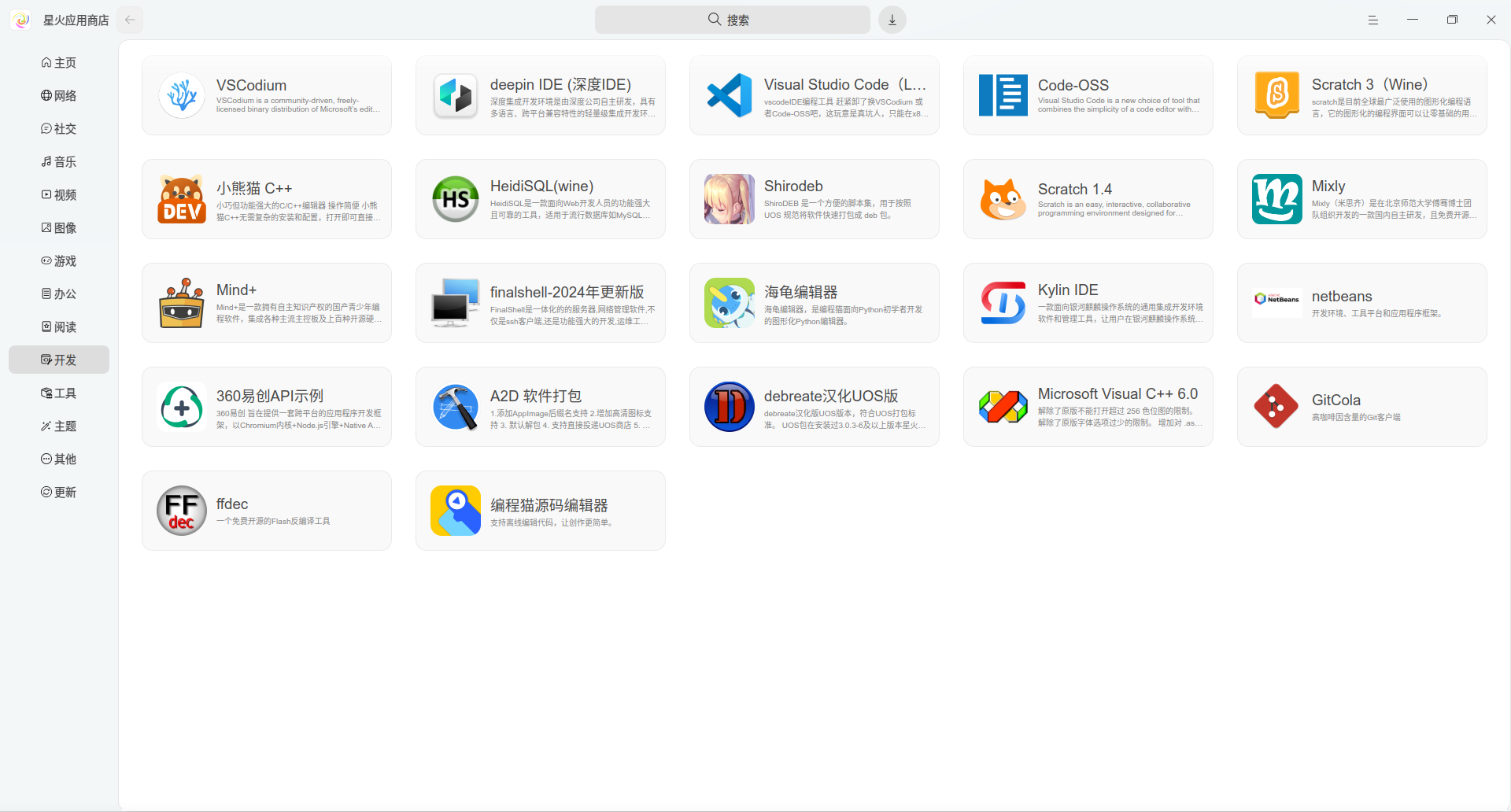Viewport: 1511px width, 812px height.
Task: Click the Shirodeb app name
Action: 793,186
